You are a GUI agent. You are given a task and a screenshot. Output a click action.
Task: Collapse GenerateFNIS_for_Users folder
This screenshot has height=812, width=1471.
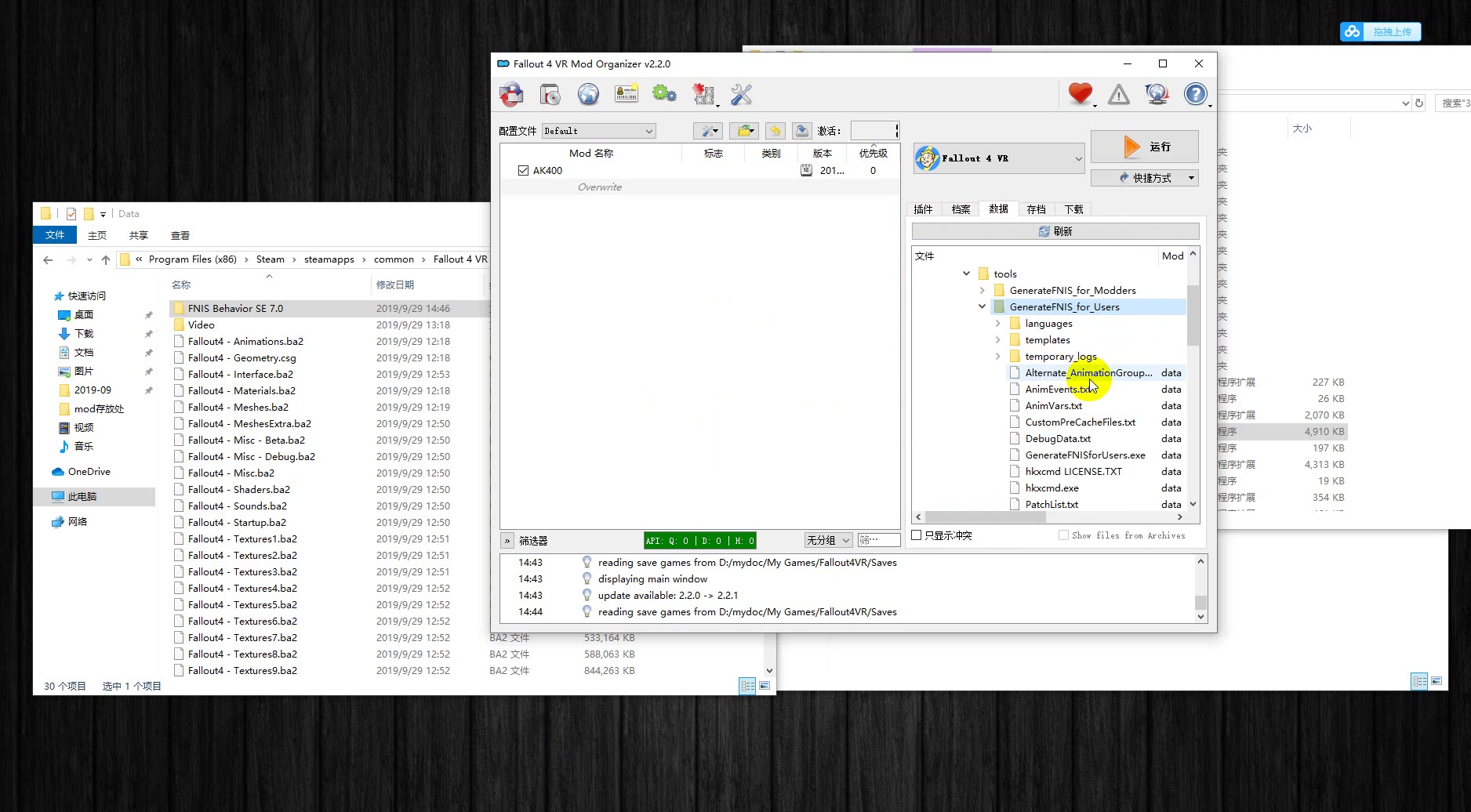(982, 306)
